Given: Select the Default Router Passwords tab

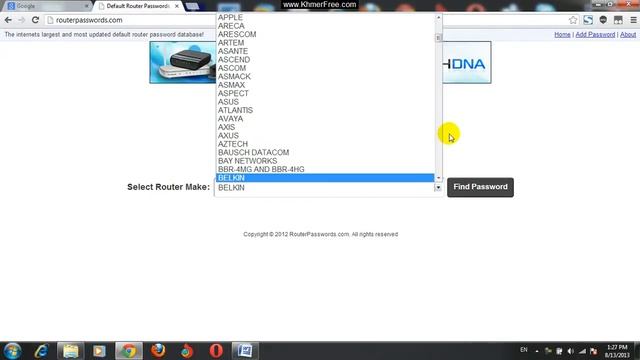Looking at the screenshot, I should click(137, 6).
